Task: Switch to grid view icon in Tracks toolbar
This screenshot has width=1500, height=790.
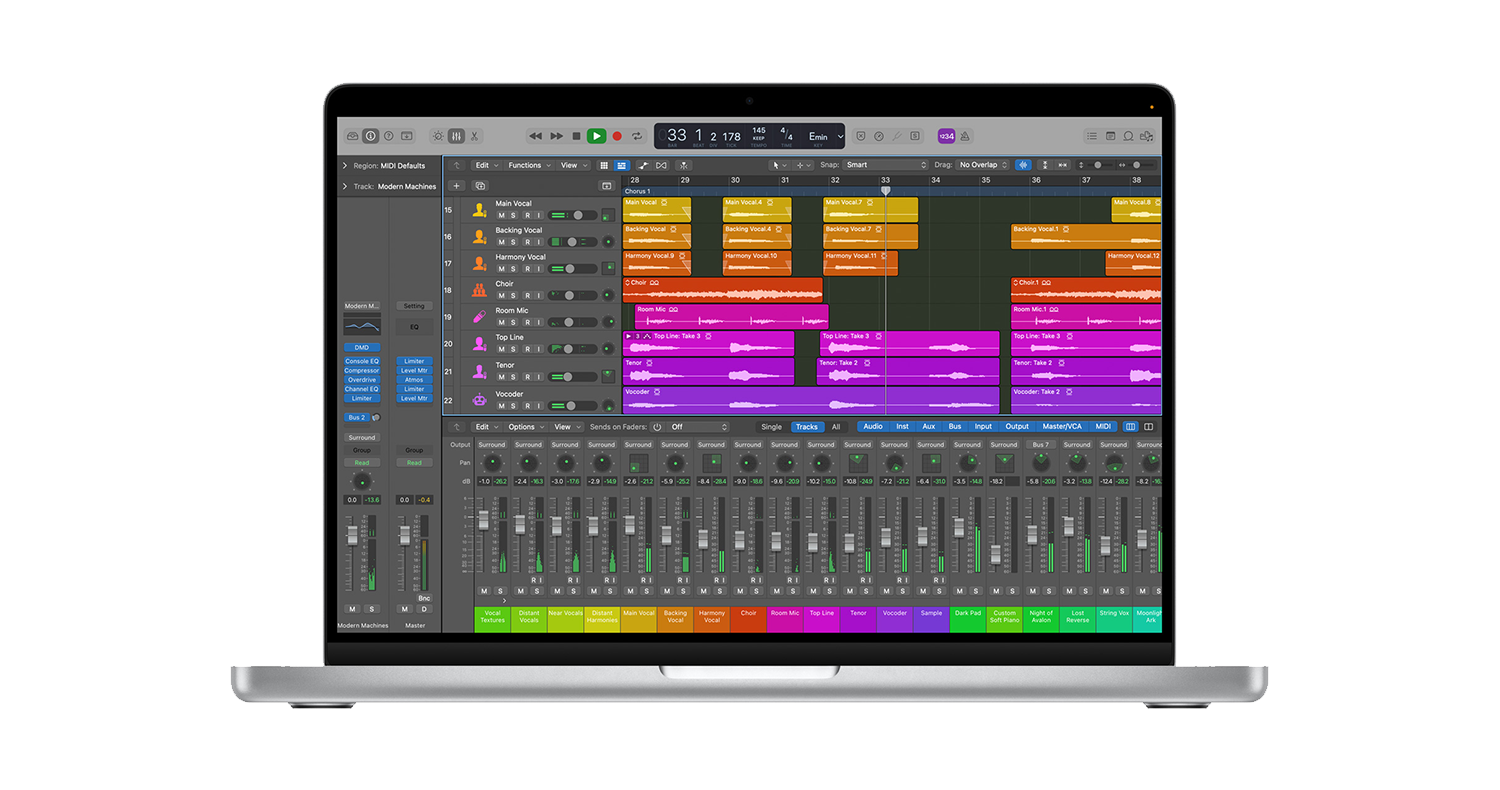Action: [x=603, y=165]
